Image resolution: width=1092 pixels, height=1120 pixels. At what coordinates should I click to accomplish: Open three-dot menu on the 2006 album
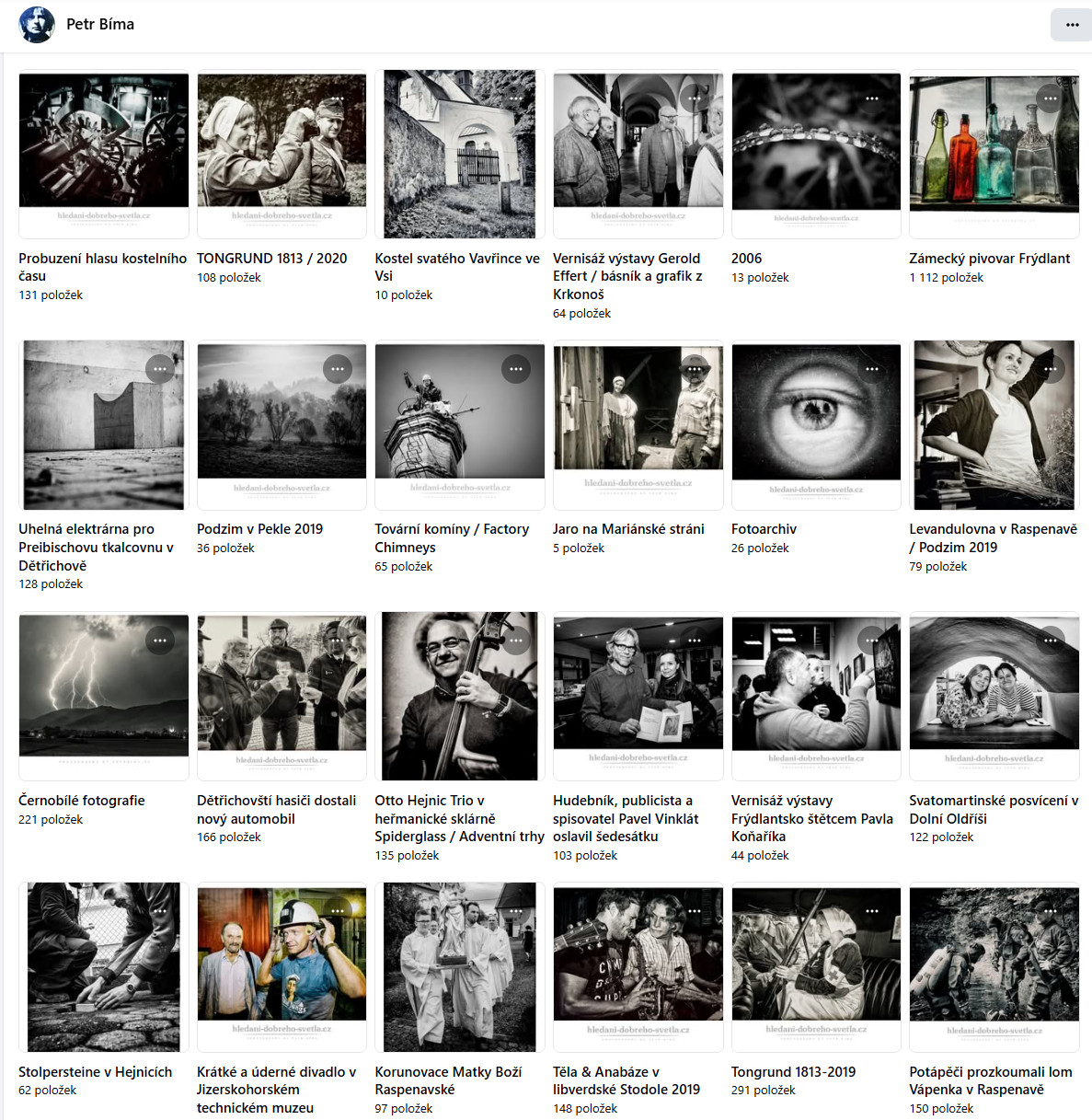(872, 98)
